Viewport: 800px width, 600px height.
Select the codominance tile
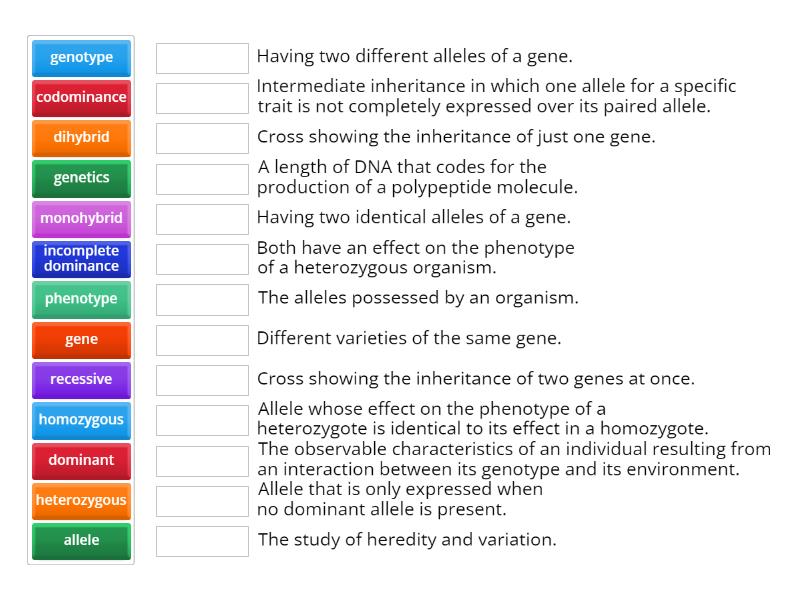coord(80,98)
